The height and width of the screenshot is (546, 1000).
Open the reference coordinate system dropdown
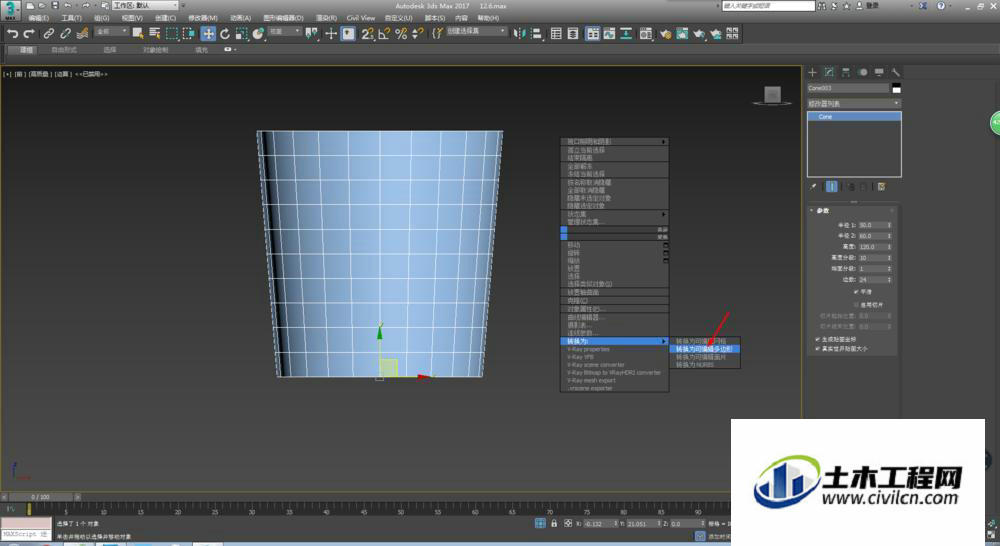click(284, 31)
